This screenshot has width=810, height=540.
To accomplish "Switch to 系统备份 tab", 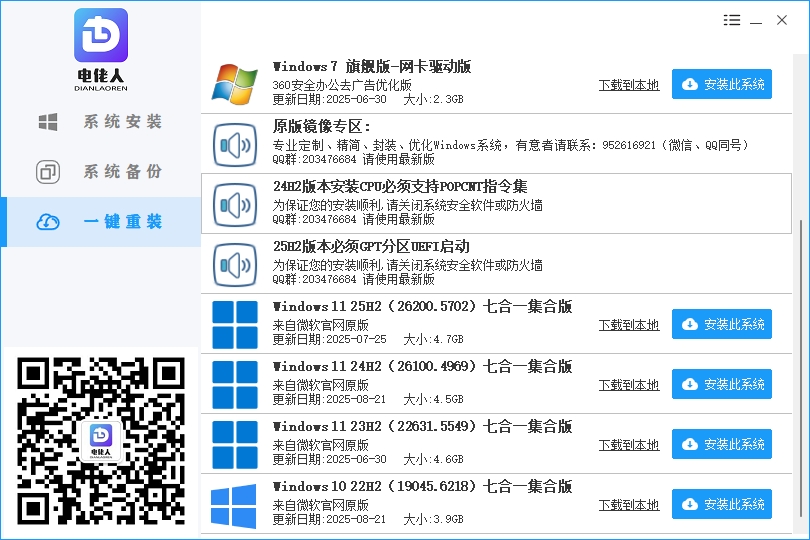I will (101, 172).
